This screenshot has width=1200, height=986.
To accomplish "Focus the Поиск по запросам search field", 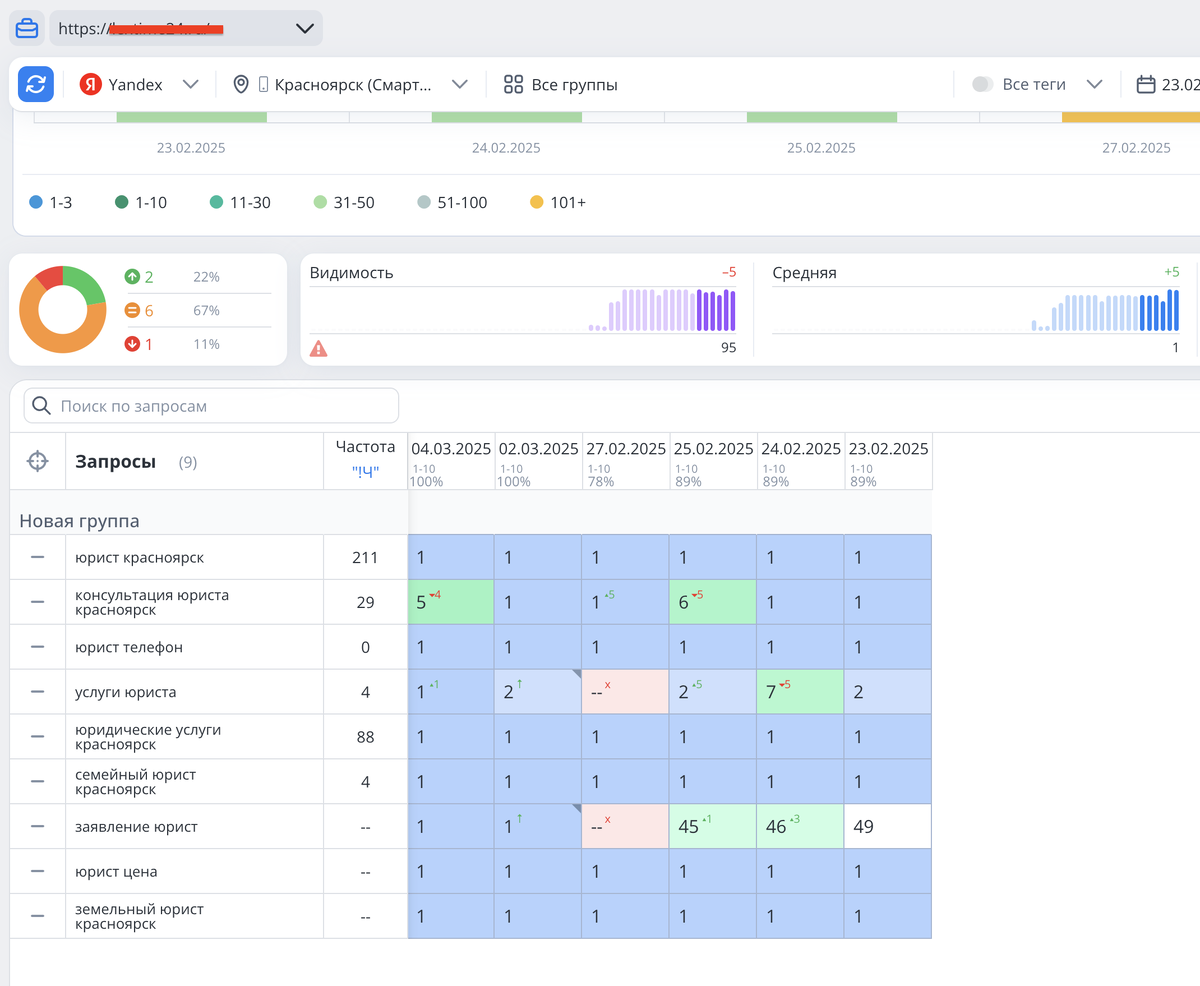I will coord(211,406).
